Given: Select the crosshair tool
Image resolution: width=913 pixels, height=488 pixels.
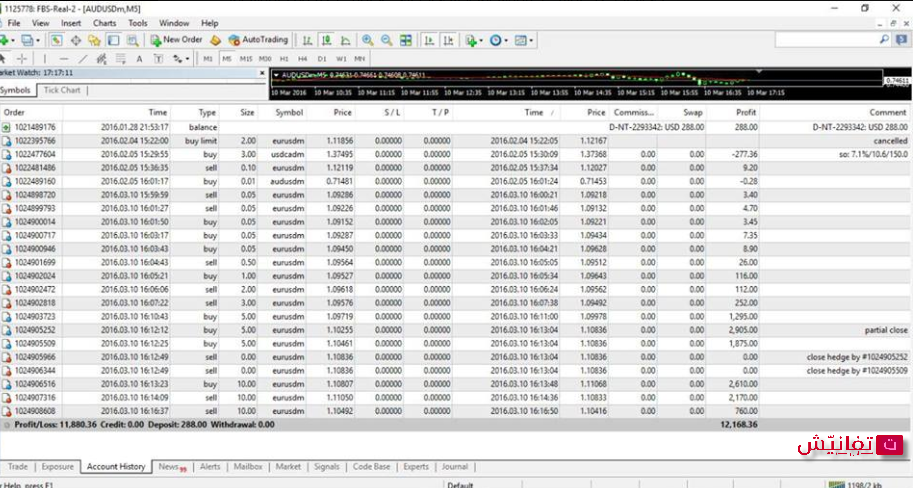Looking at the screenshot, I should tap(22, 59).
